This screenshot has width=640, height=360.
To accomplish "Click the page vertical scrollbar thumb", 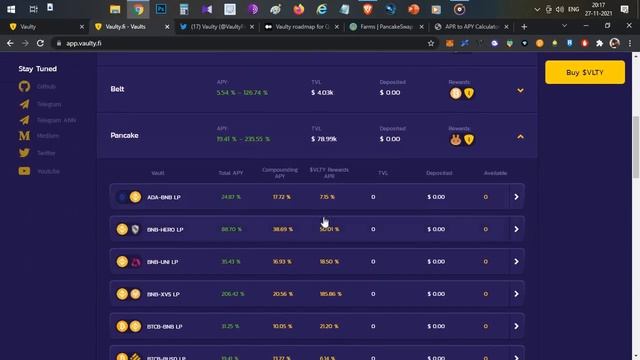I will point(636,147).
